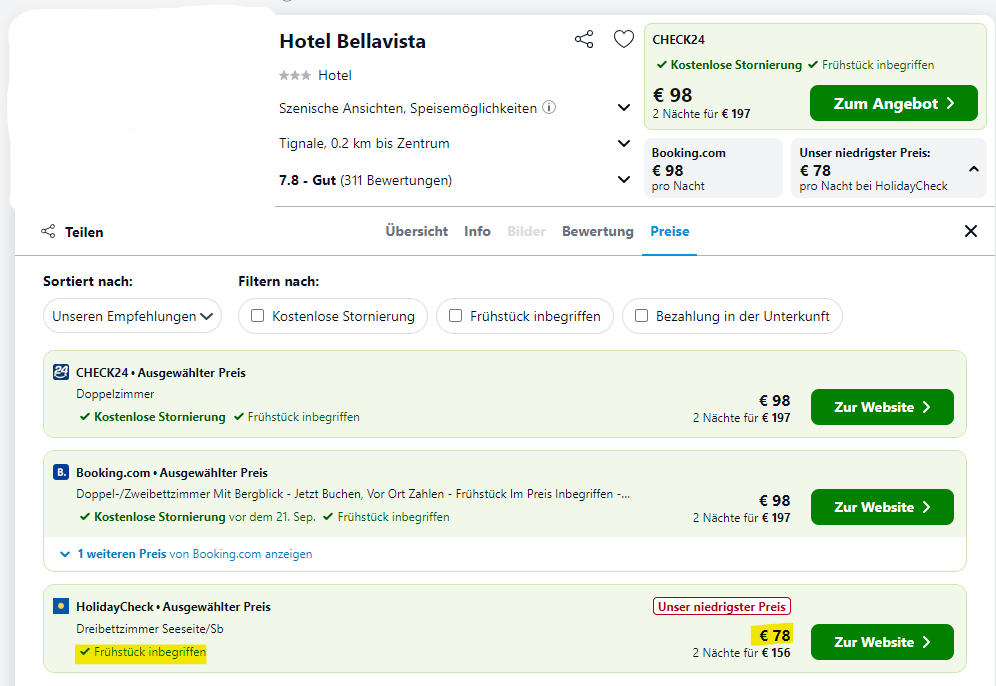Switch to the Bewertung tab

pos(598,231)
